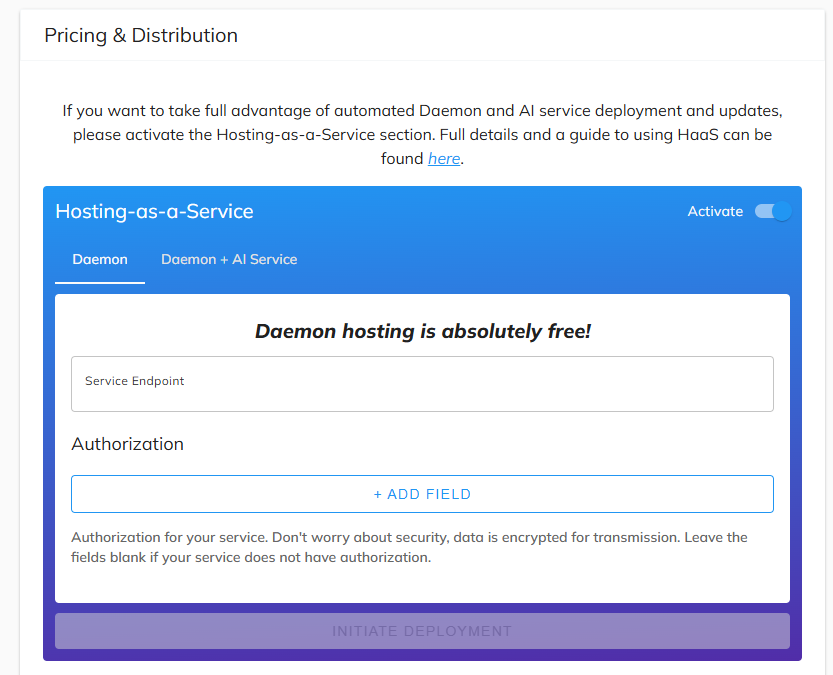
Task: Click inside the Service Endpoint input field
Action: [421, 383]
